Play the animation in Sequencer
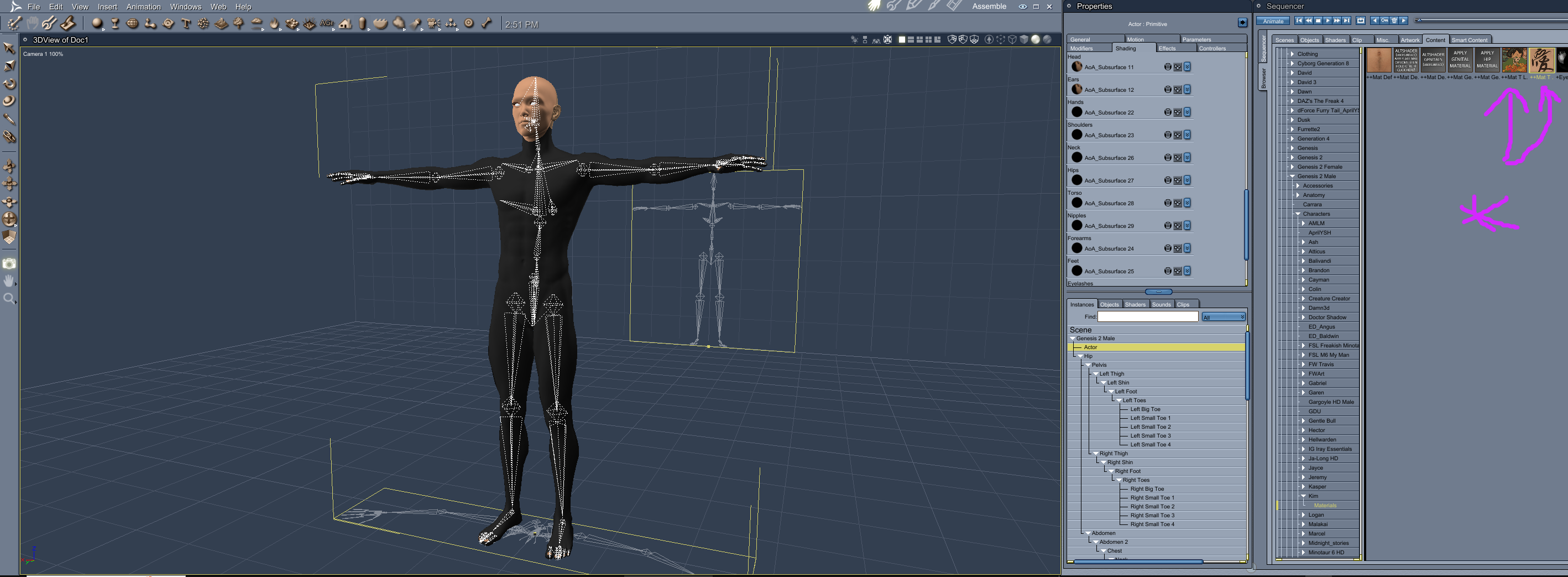The height and width of the screenshot is (577, 1568). click(x=1327, y=20)
